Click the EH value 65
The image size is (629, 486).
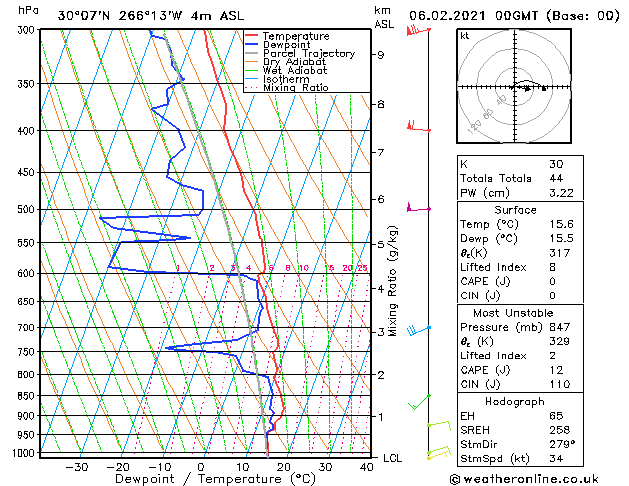(x=556, y=416)
